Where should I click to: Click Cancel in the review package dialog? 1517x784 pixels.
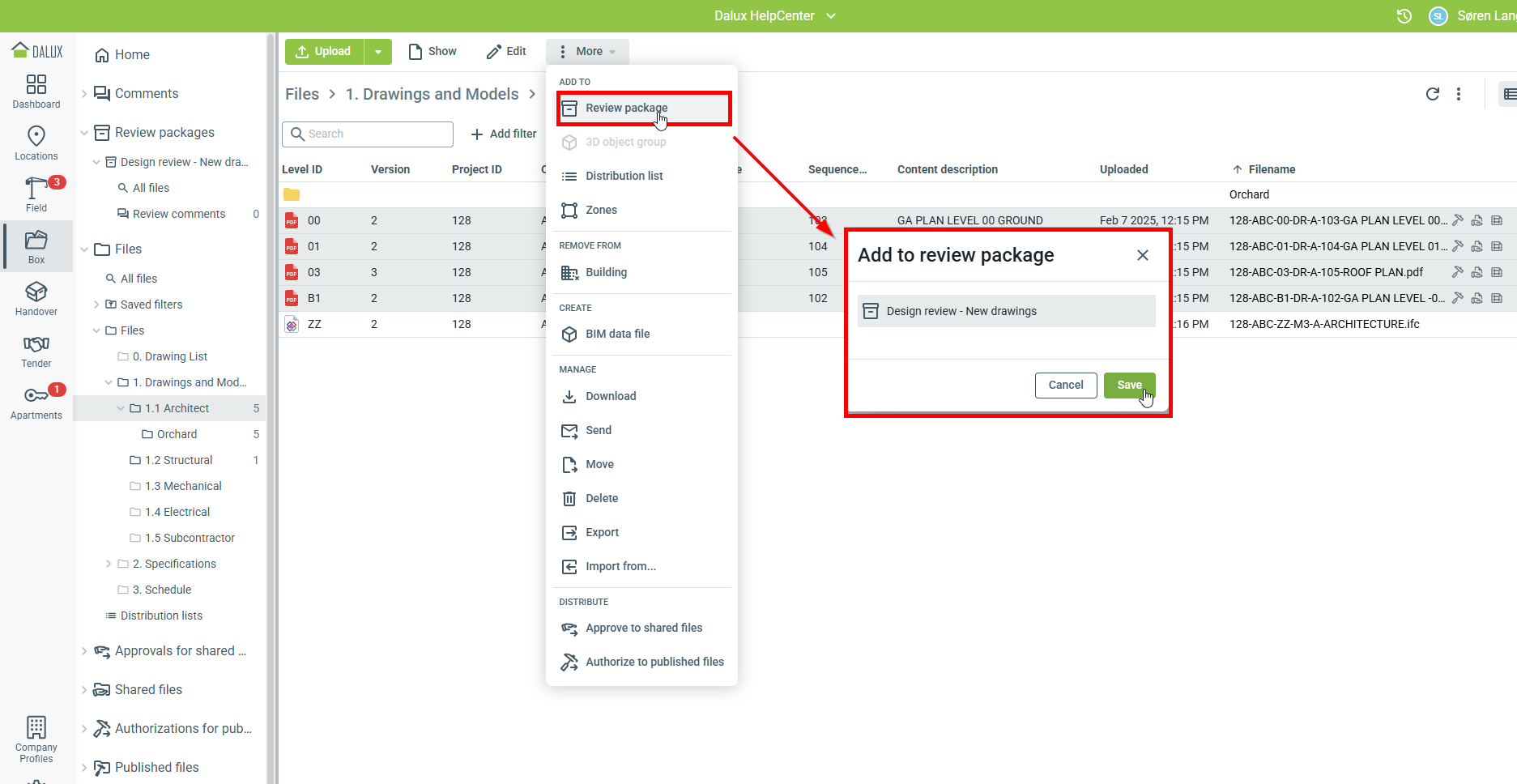(1065, 385)
